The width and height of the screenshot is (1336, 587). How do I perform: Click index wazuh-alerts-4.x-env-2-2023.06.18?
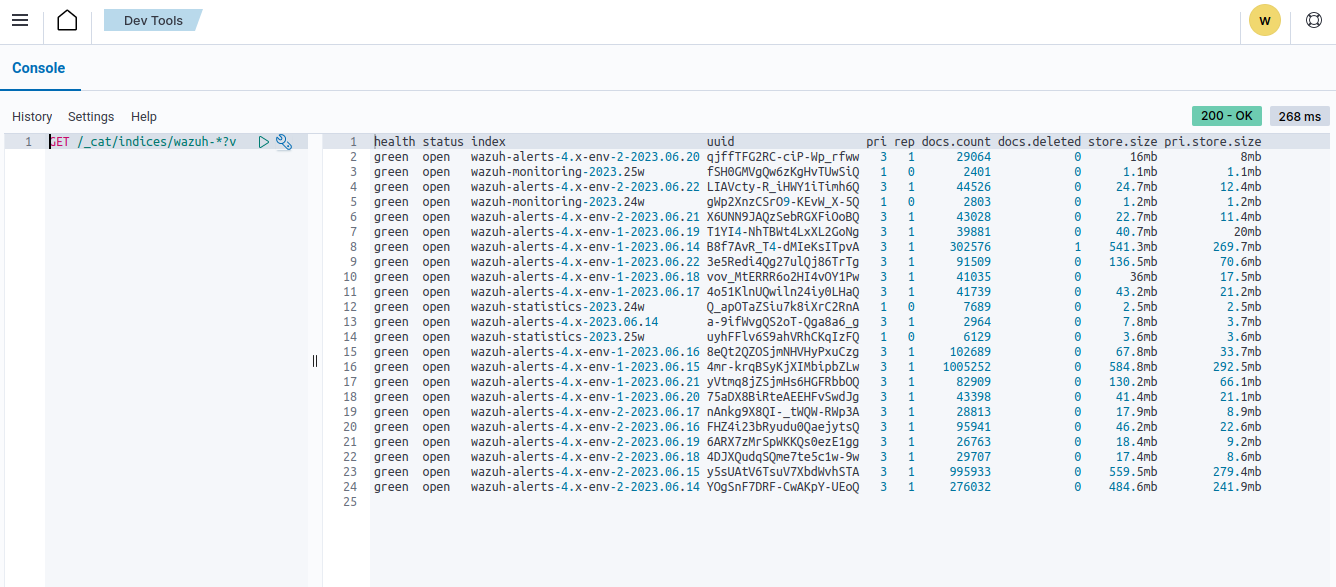[585, 457]
